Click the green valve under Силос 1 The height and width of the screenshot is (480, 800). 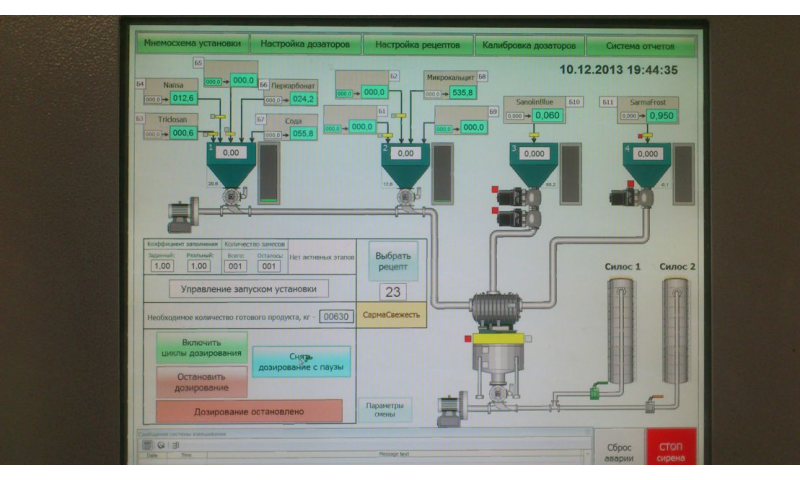tap(595, 393)
